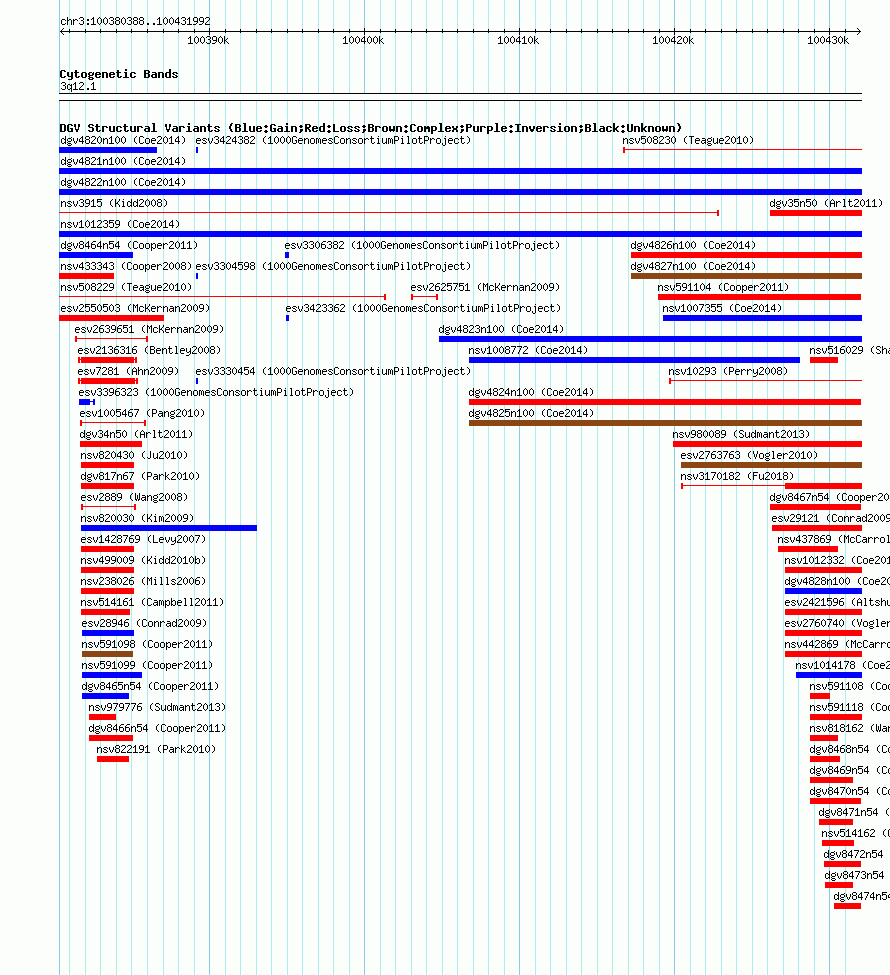This screenshot has width=890, height=975.
Task: Click nsv820430 (Ju2010) label
Action: [x=134, y=456]
